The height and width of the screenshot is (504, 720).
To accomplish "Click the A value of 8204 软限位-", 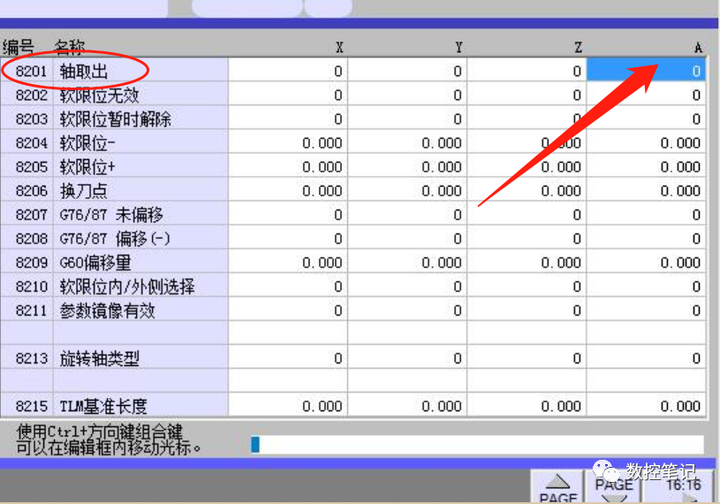I will coord(646,143).
